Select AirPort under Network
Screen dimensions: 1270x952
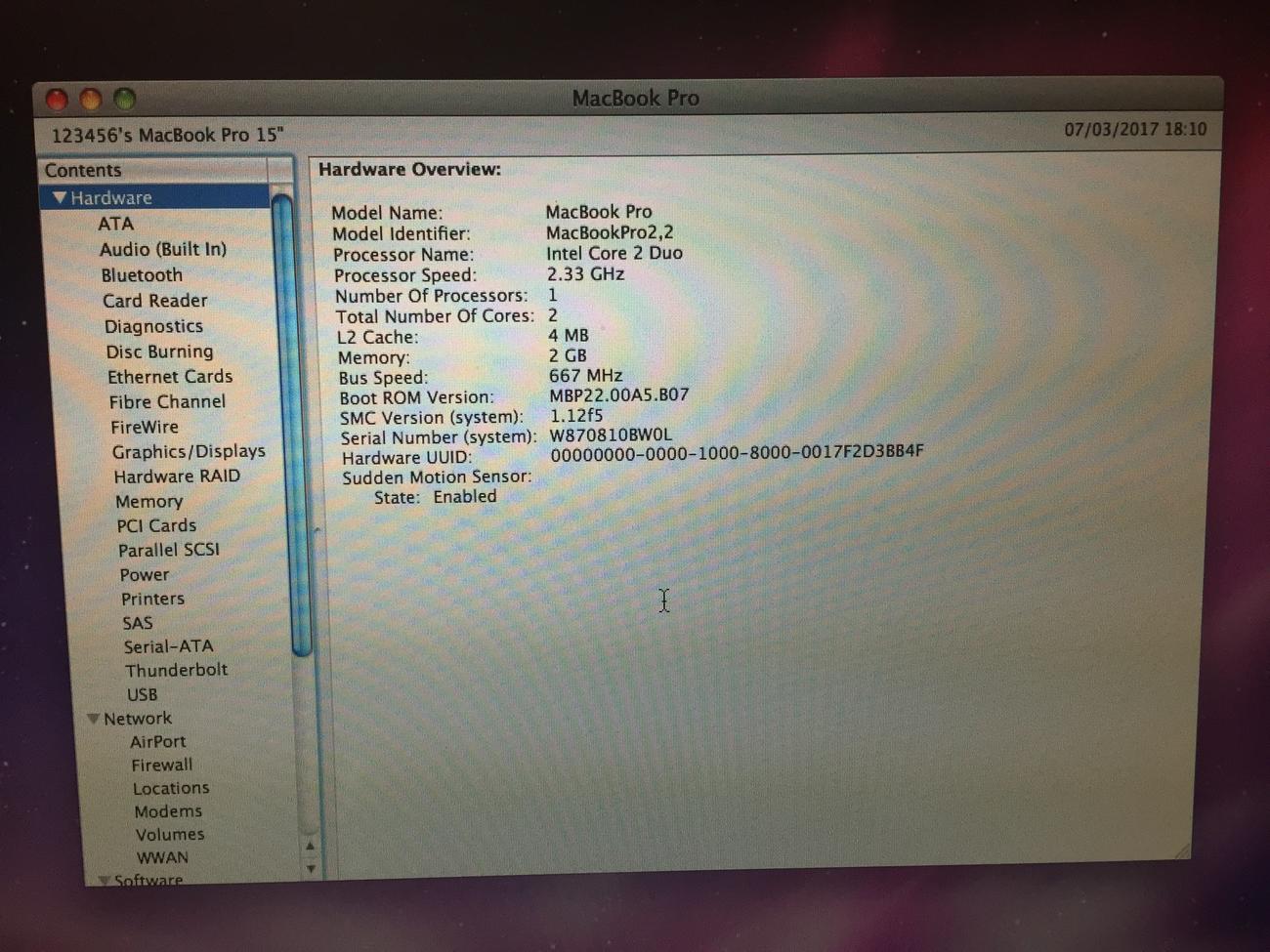157,742
